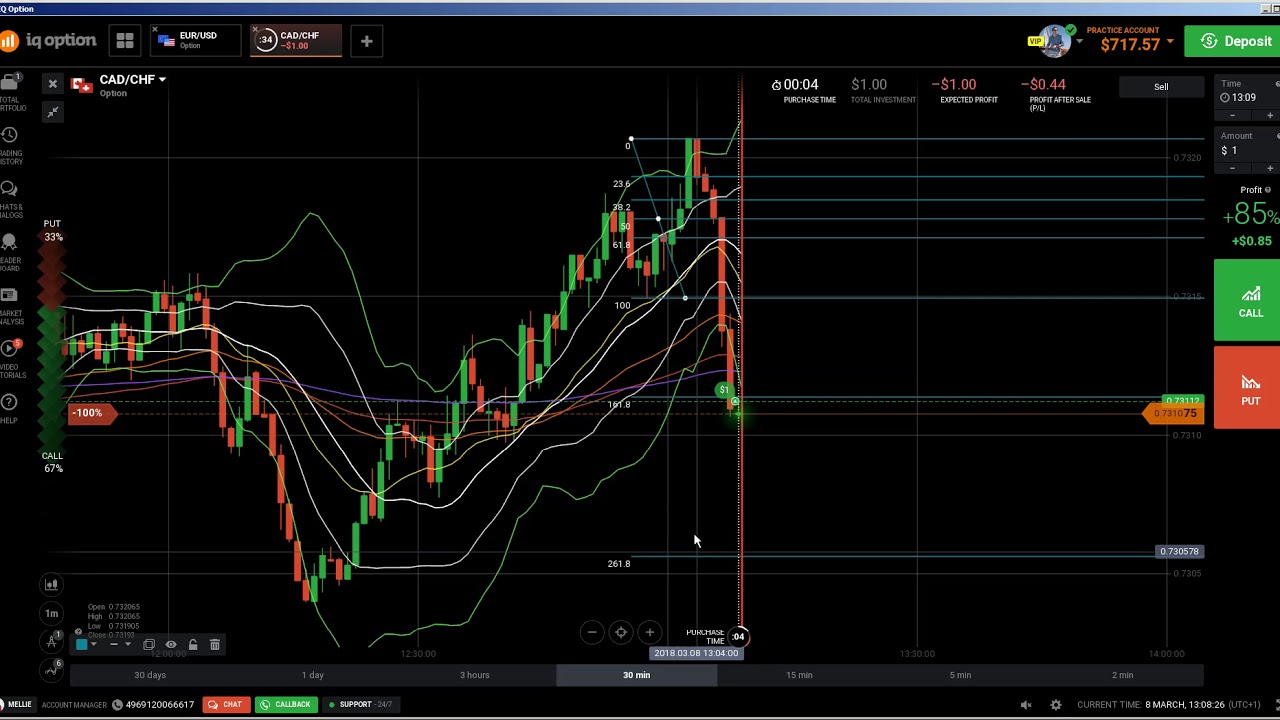Select the 30 days time range
Screen dimensions: 1280x720
pyautogui.click(x=150, y=675)
